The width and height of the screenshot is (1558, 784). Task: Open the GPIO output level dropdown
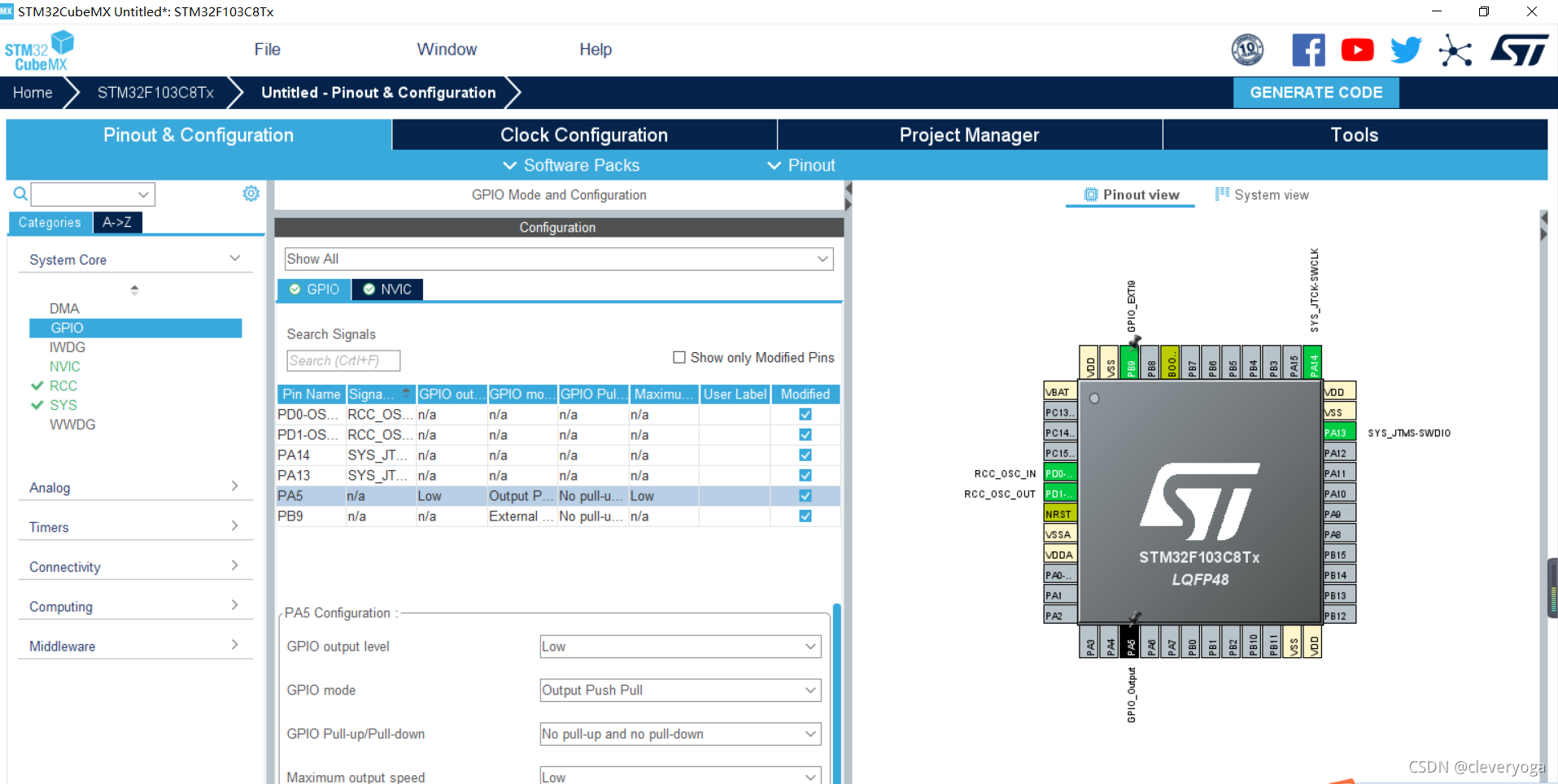(x=680, y=647)
